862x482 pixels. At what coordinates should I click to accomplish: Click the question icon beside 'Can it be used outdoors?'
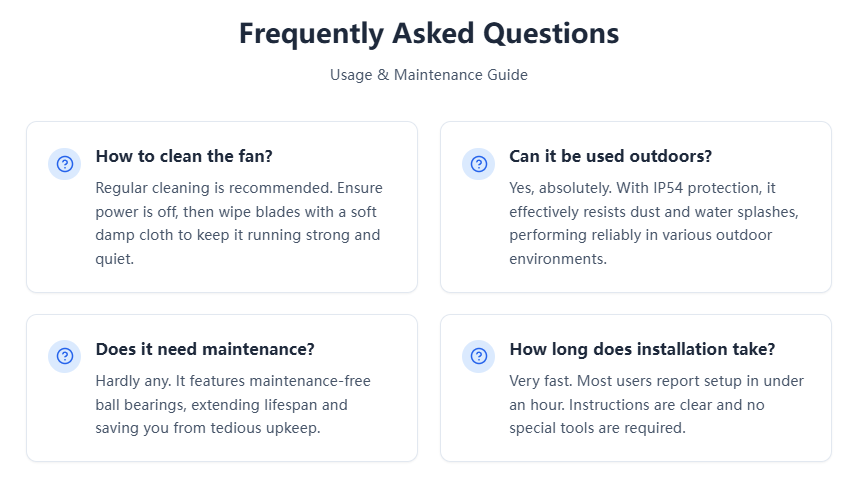click(x=478, y=164)
